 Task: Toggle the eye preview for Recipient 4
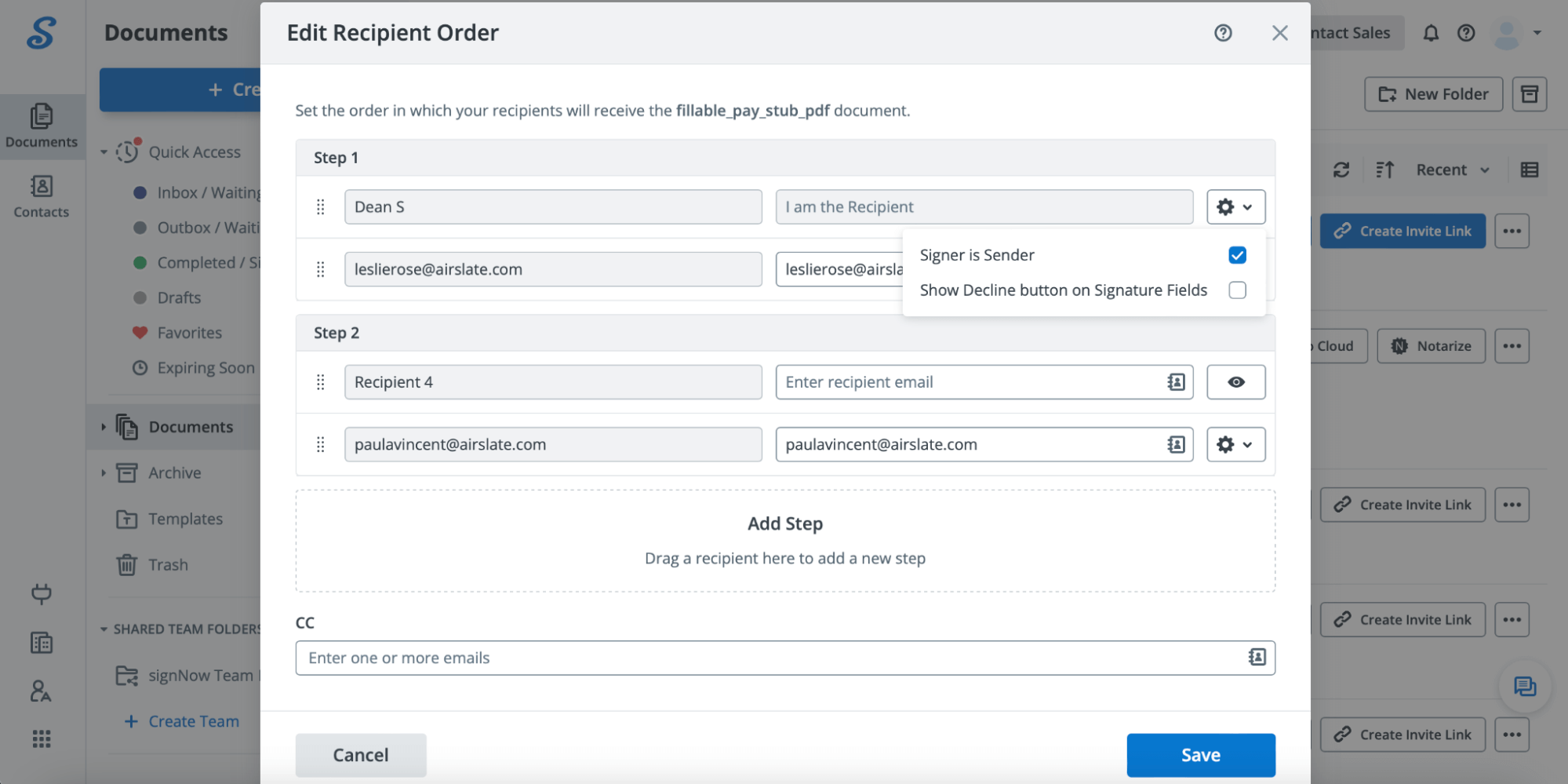click(x=1236, y=382)
